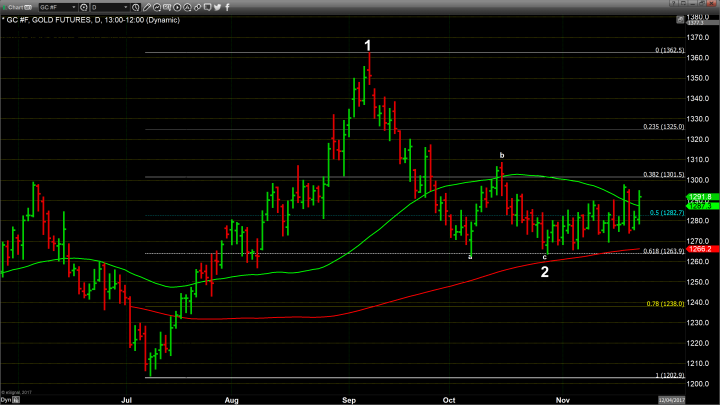Share chart via the Twitter bird icon
720x405 pixels.
(x=218, y=7)
